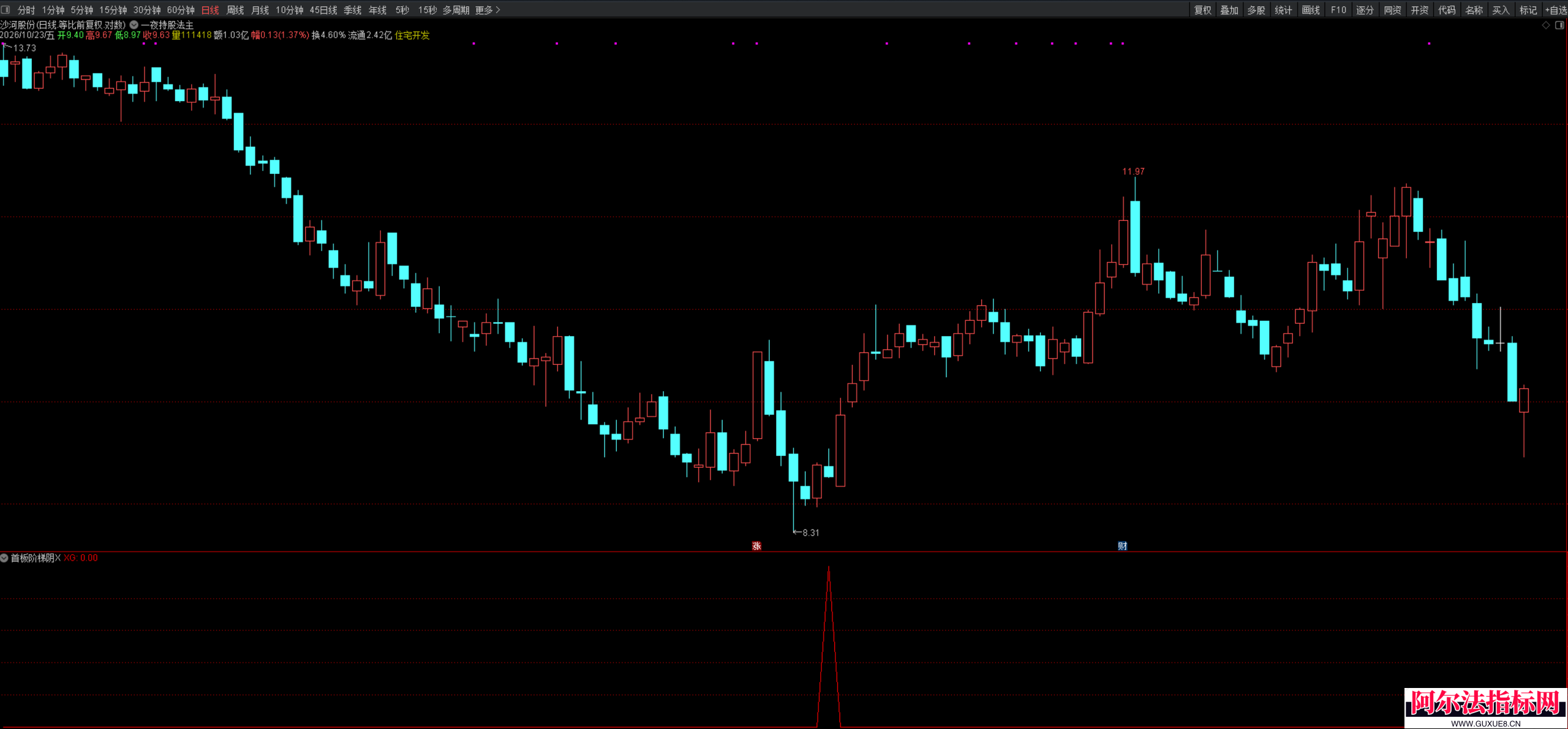Select the 10分钟 period tab

click(x=289, y=10)
